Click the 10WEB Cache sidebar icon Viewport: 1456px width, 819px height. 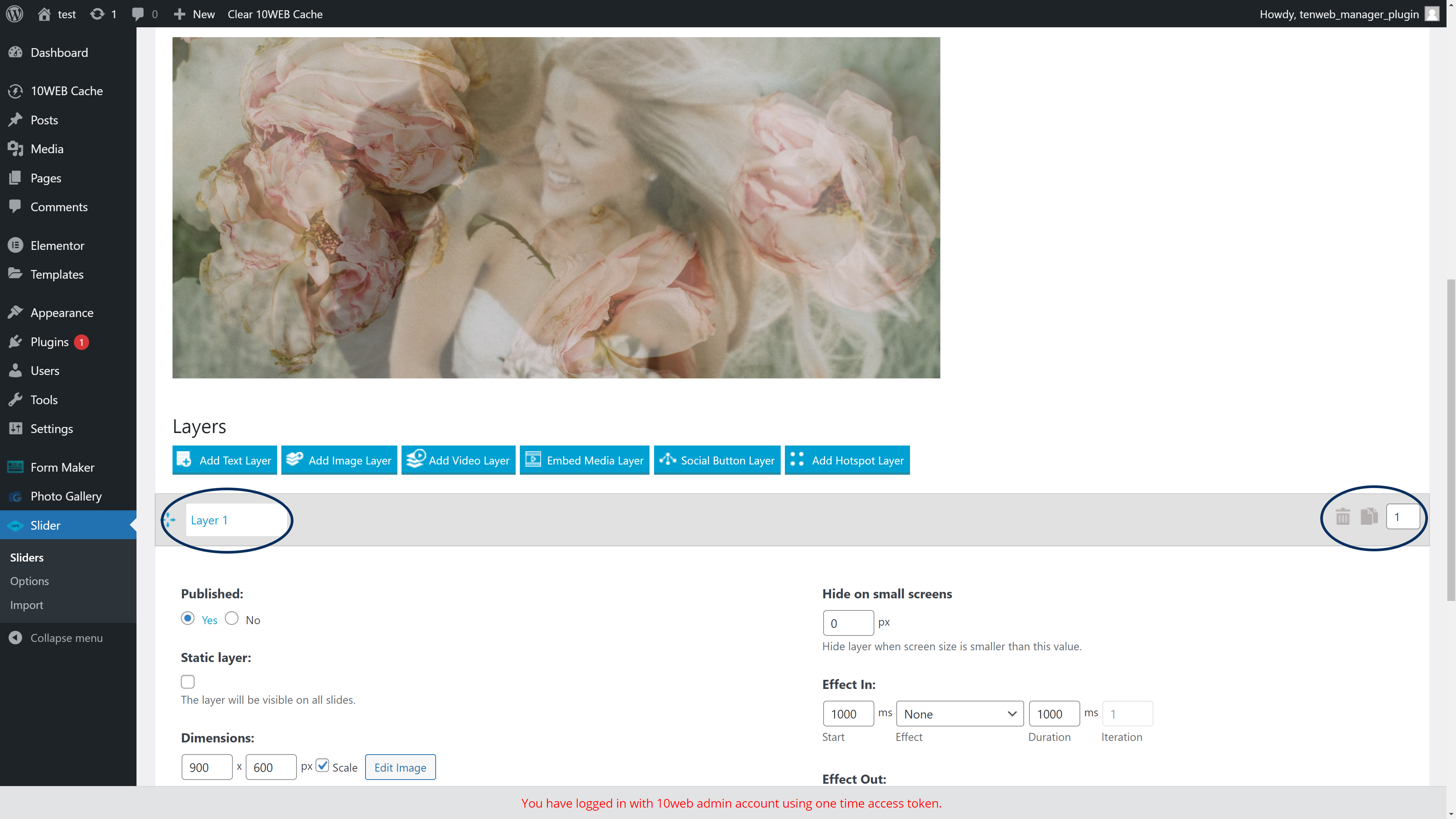coord(15,91)
